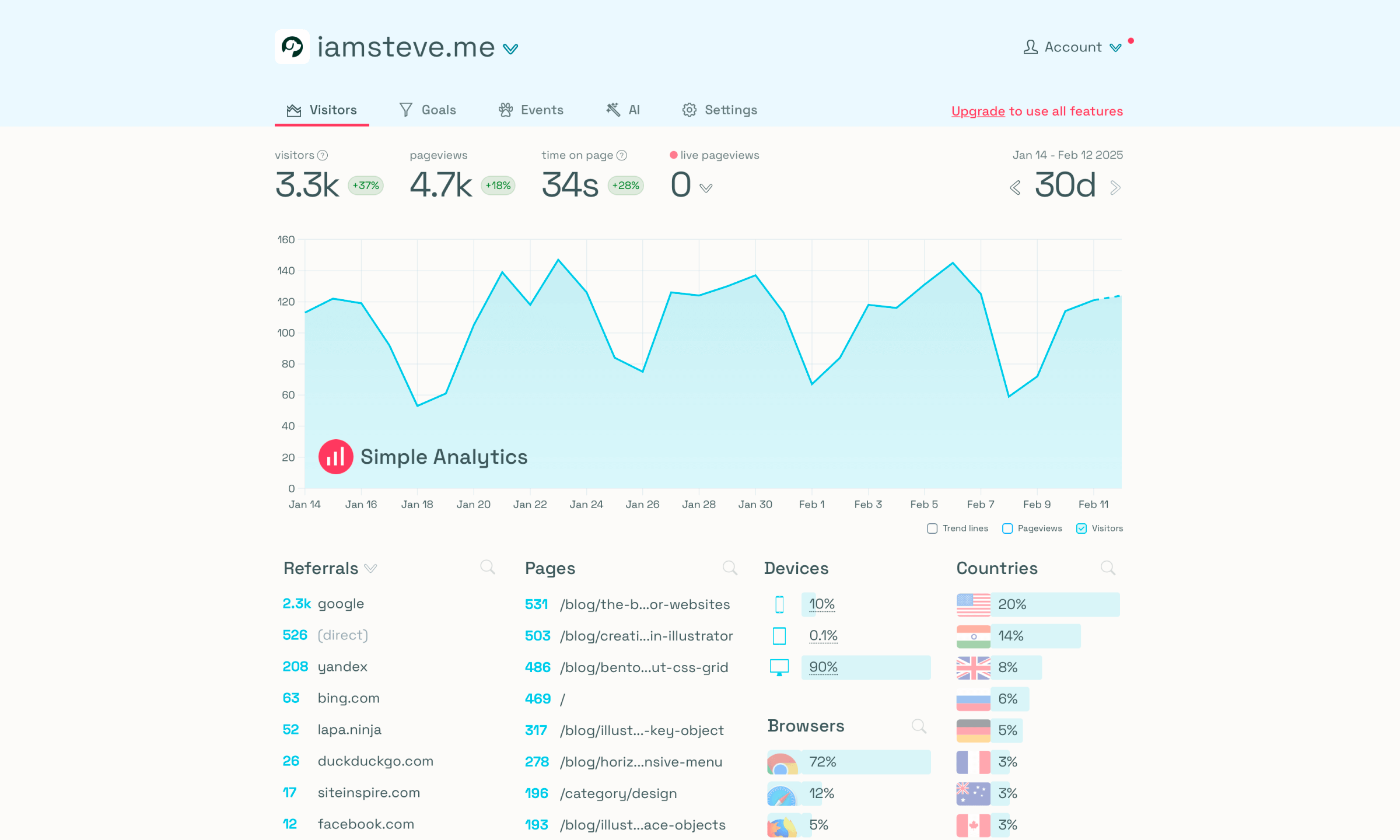
Task: Click the search icon in Browsers
Action: (x=919, y=726)
